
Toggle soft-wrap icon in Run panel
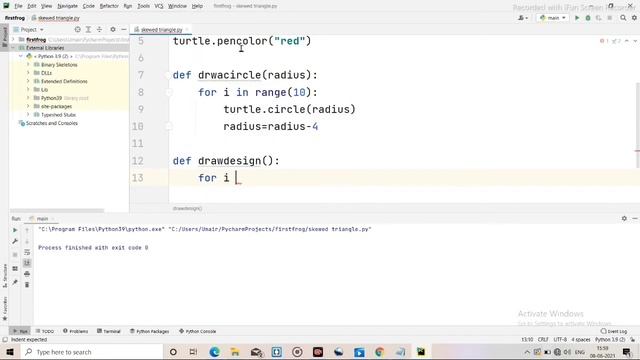(x=27, y=252)
